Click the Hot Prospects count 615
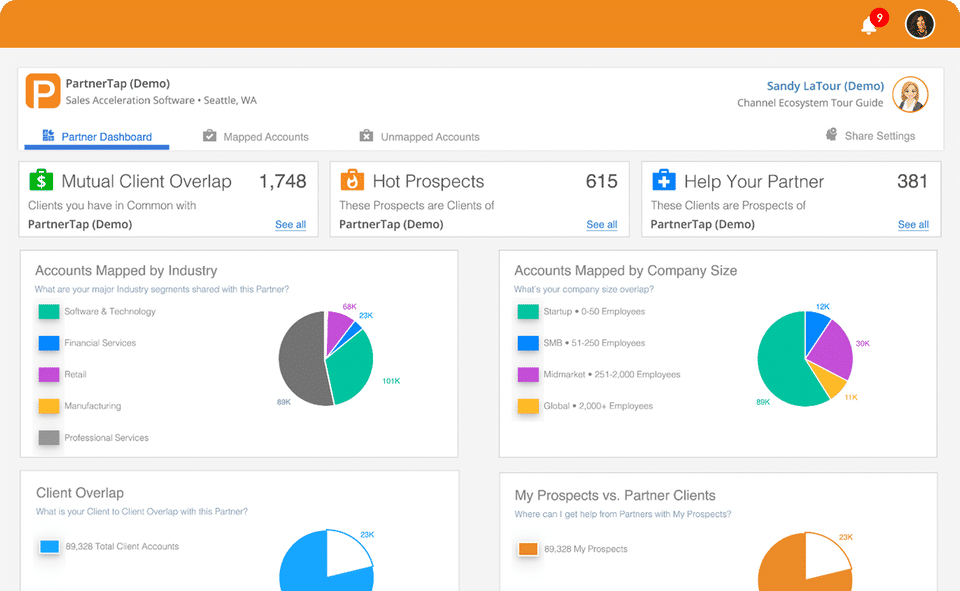960x591 pixels. coord(601,181)
